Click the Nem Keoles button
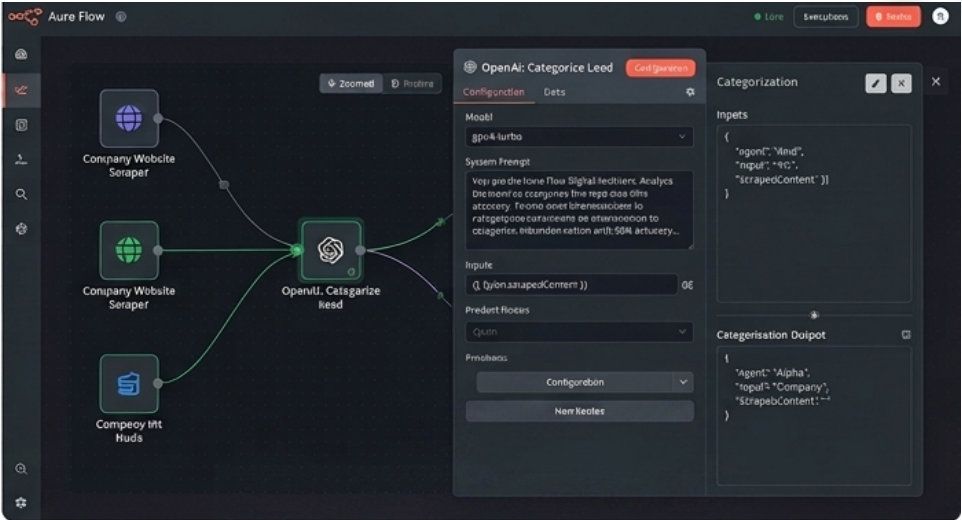The height and width of the screenshot is (520, 962). tap(580, 411)
